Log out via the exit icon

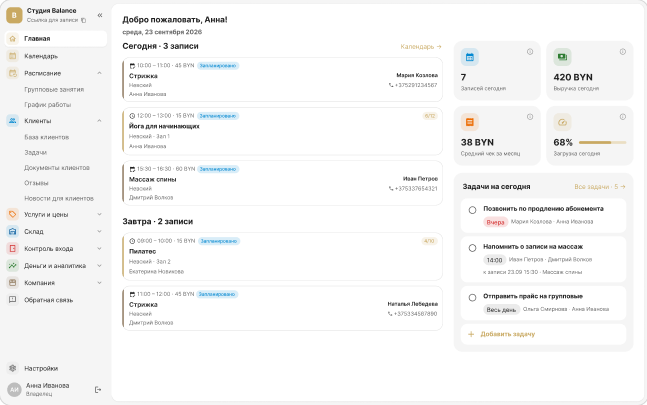click(x=98, y=389)
